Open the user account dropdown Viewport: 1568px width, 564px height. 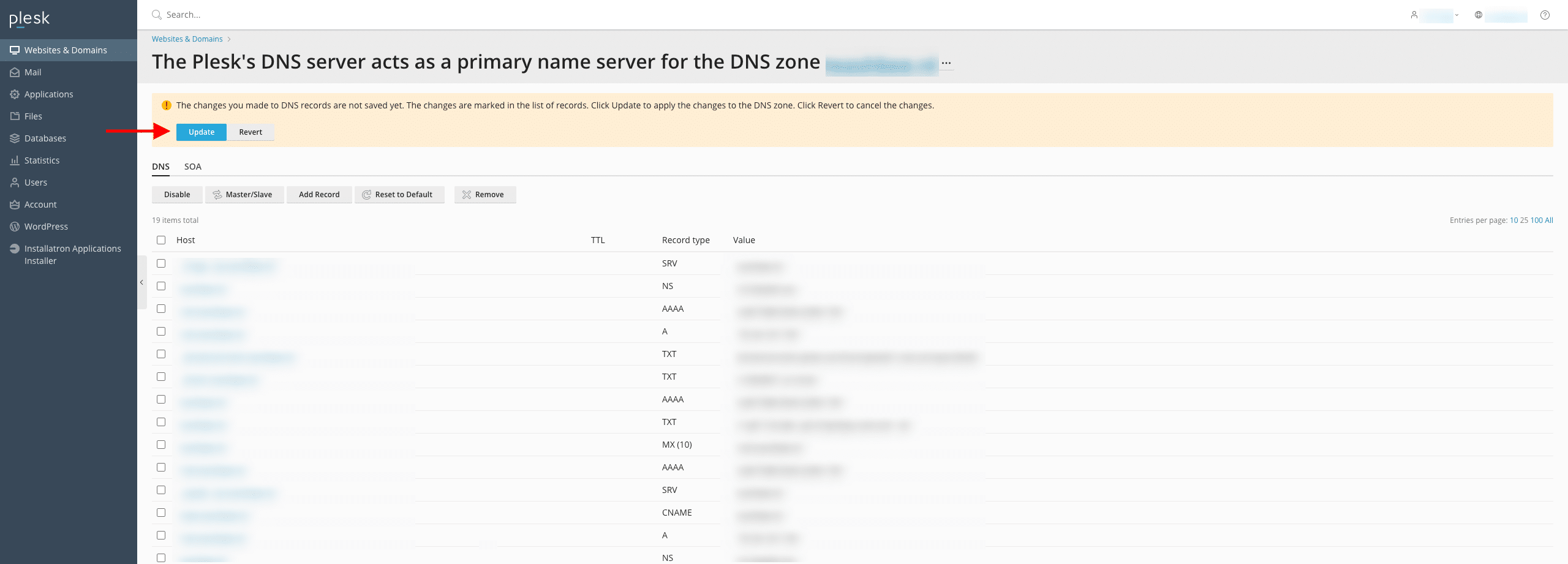click(1436, 15)
